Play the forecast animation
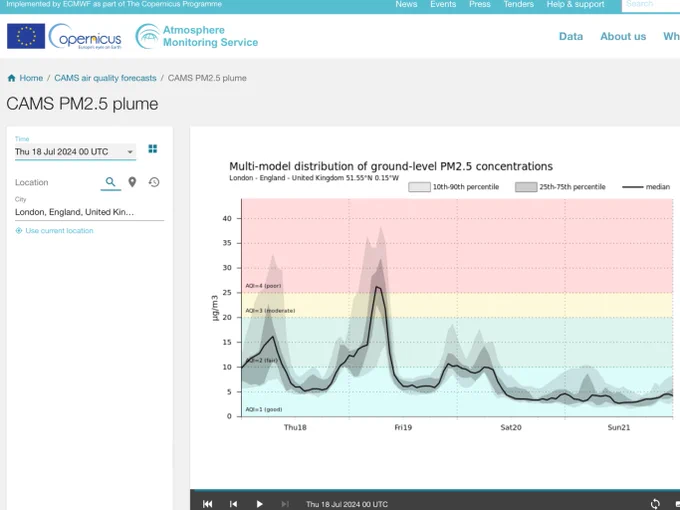 [259, 503]
